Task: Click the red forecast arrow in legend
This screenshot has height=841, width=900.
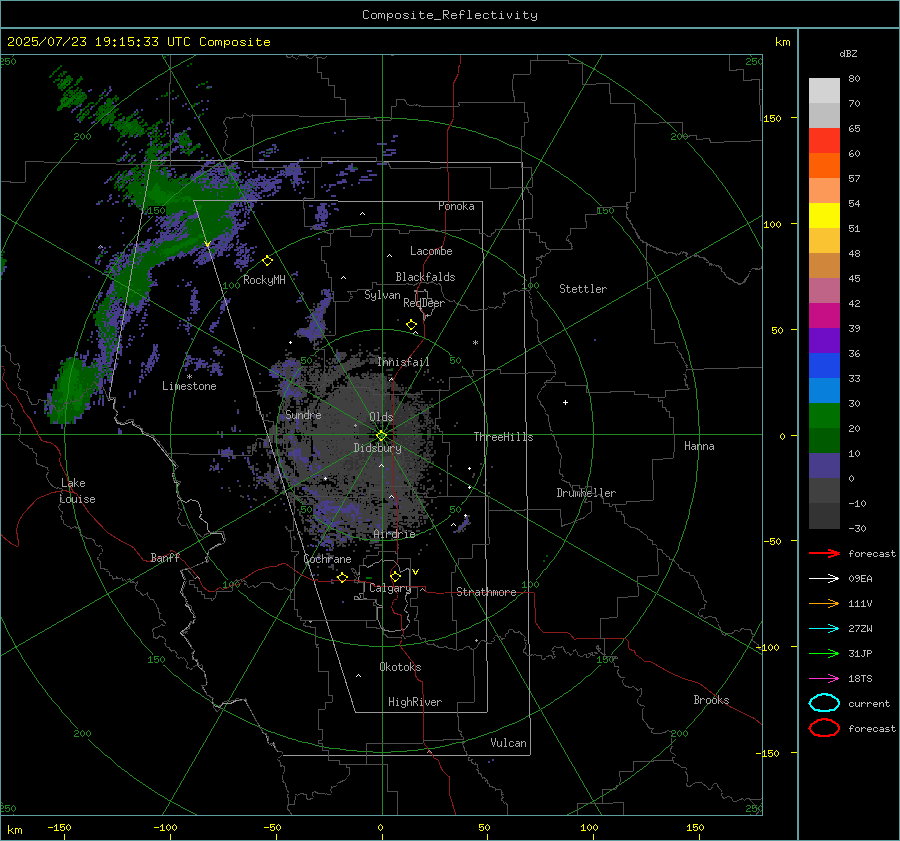Action: click(824, 553)
